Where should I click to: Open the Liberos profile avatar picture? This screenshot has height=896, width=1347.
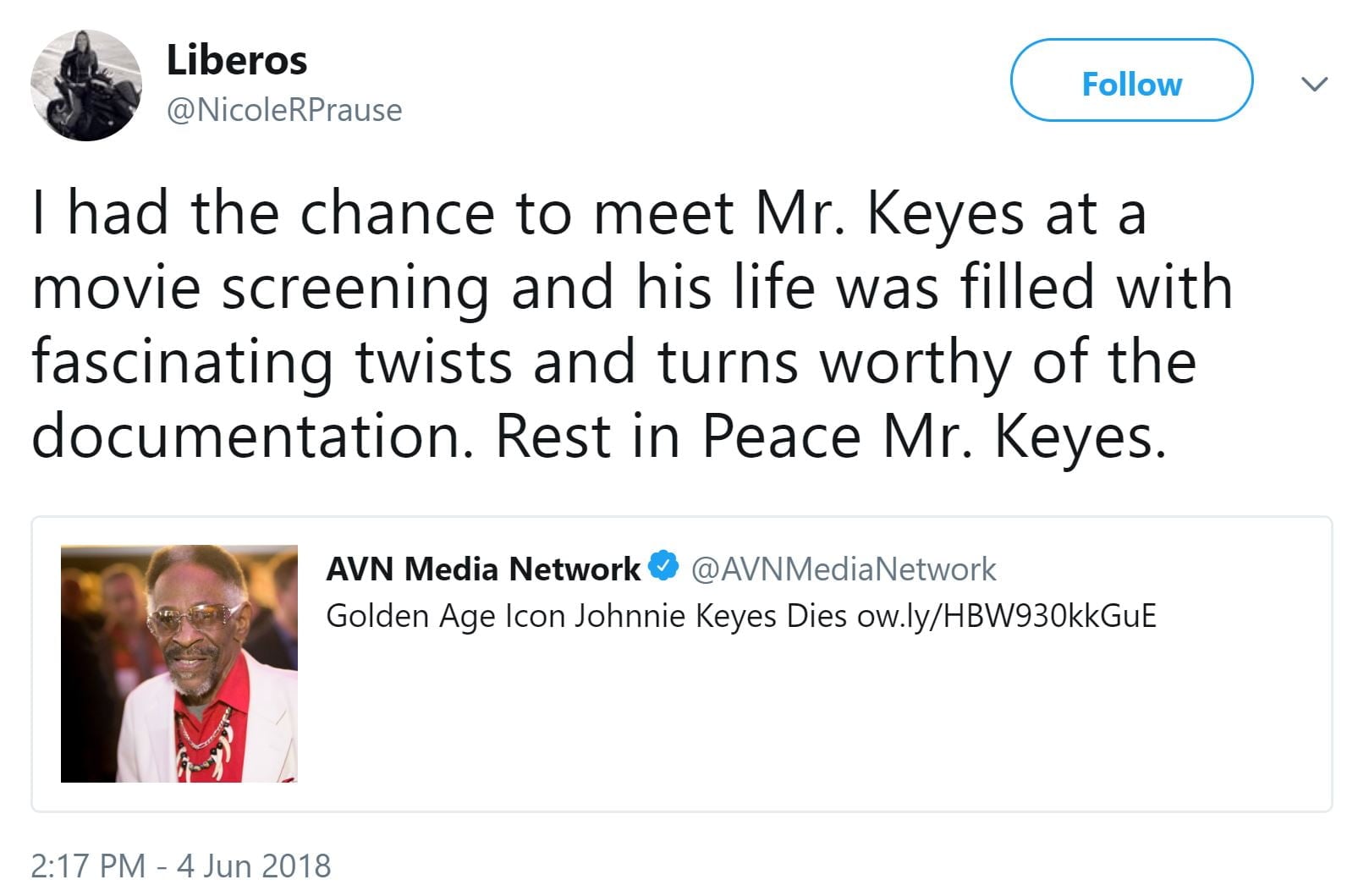(85, 85)
